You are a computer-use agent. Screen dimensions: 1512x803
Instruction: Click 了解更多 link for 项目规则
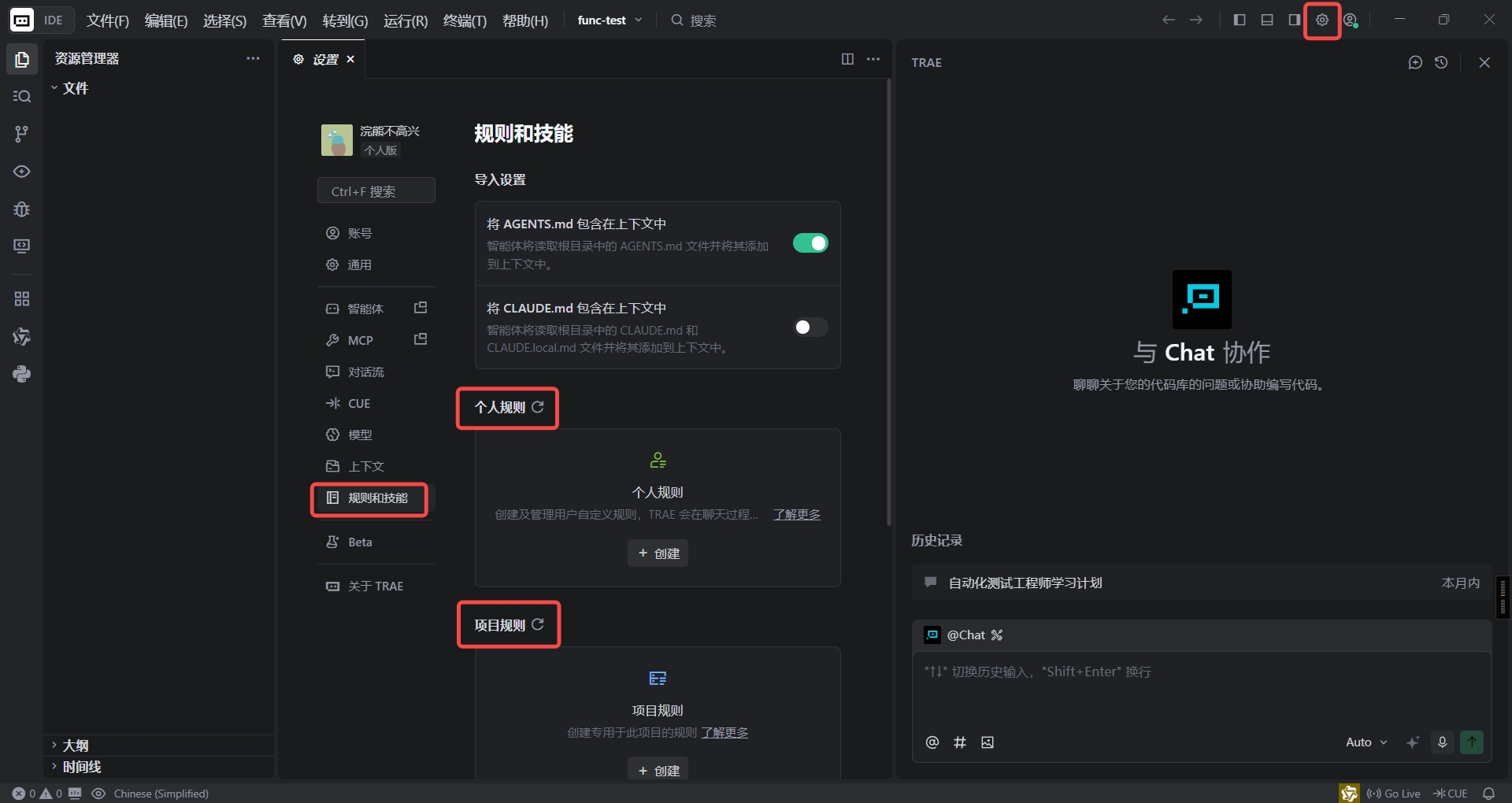724,733
